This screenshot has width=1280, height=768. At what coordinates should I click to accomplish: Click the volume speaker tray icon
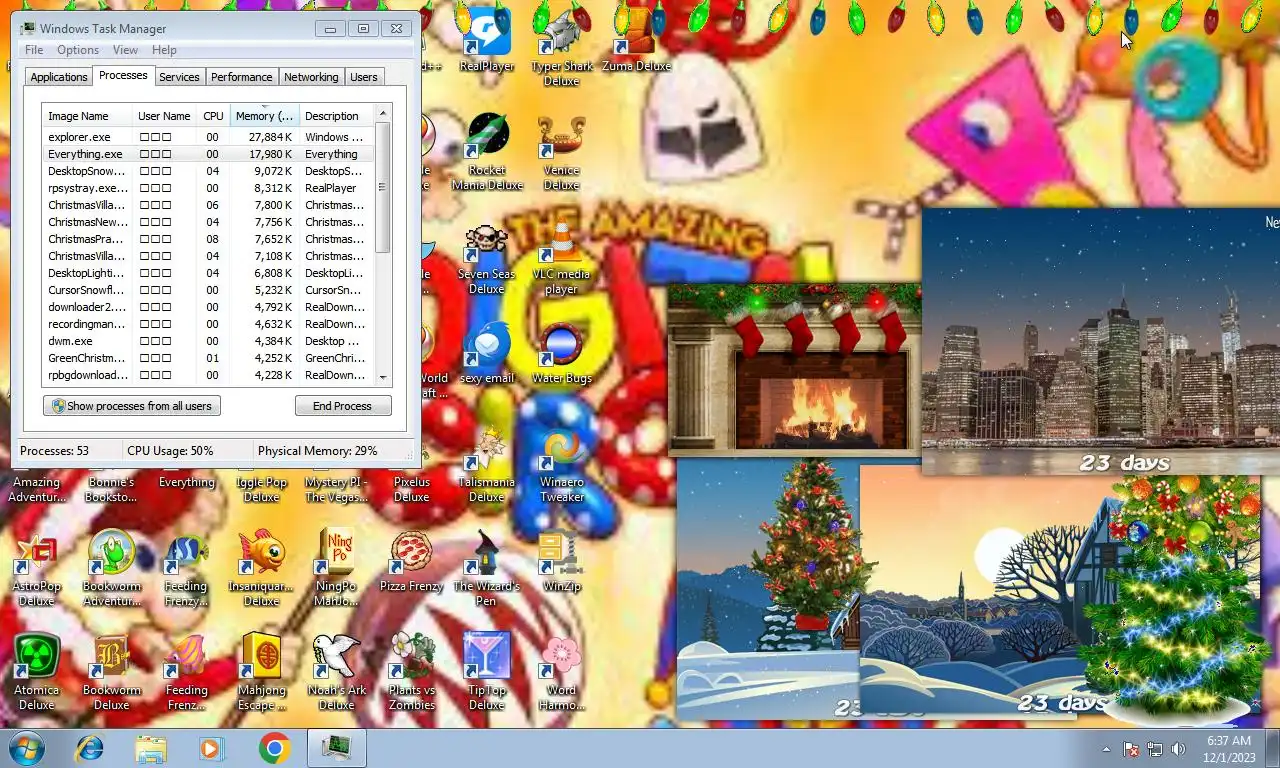(1178, 749)
